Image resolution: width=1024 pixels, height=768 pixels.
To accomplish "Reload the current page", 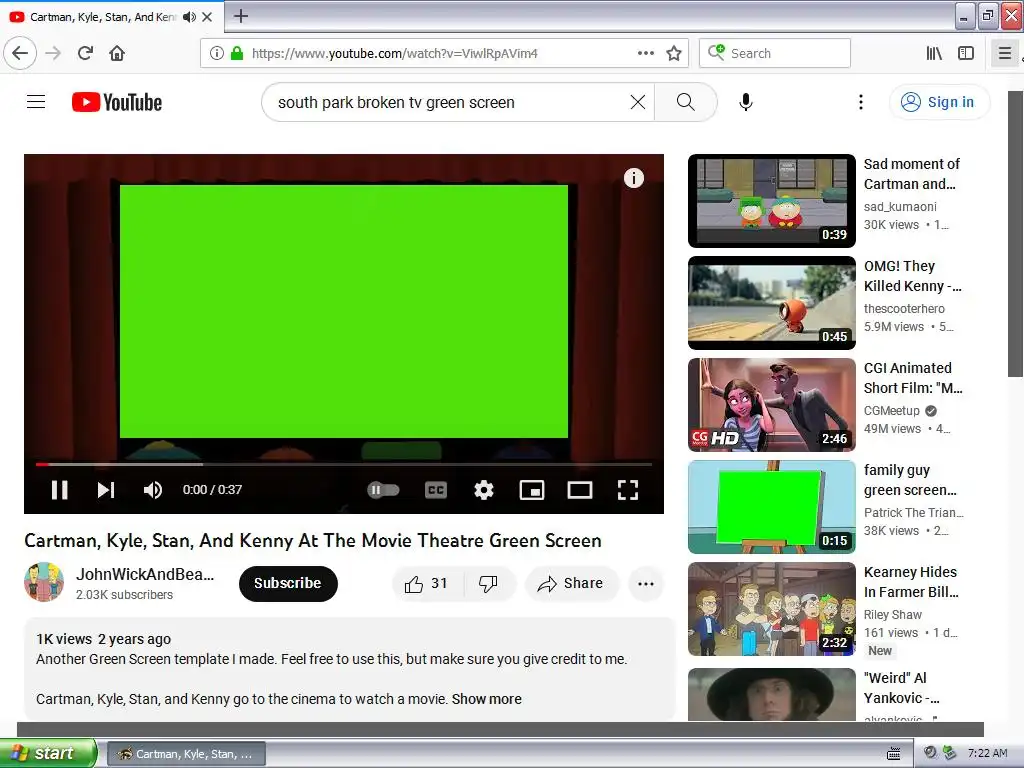I will (x=85, y=53).
